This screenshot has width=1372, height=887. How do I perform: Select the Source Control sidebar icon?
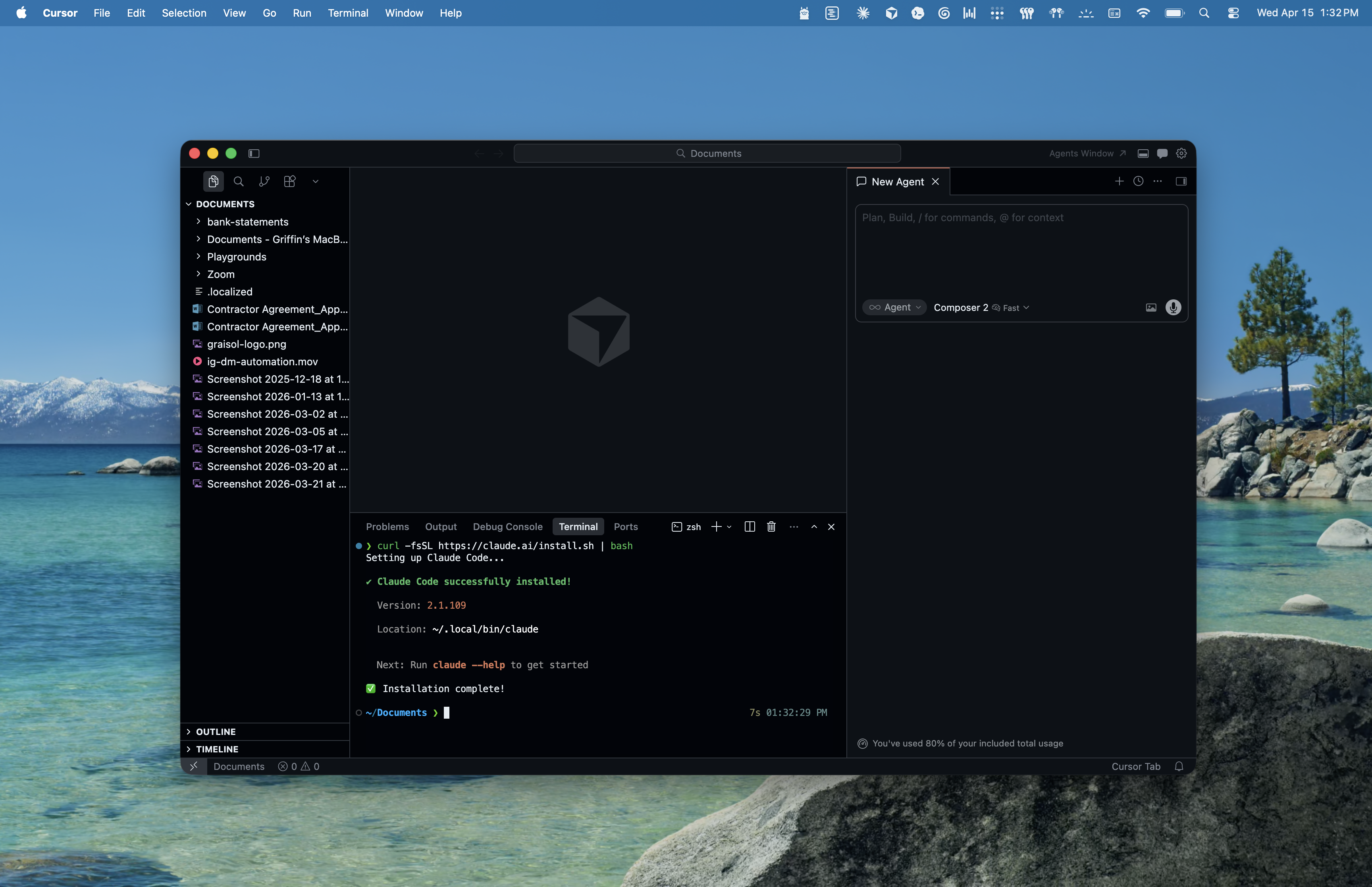point(264,181)
